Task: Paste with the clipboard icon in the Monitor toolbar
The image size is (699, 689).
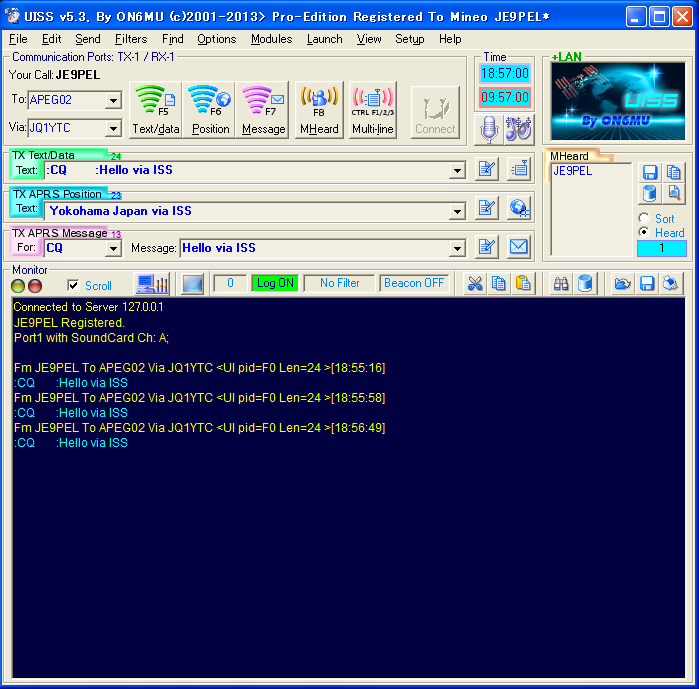Action: coord(522,283)
